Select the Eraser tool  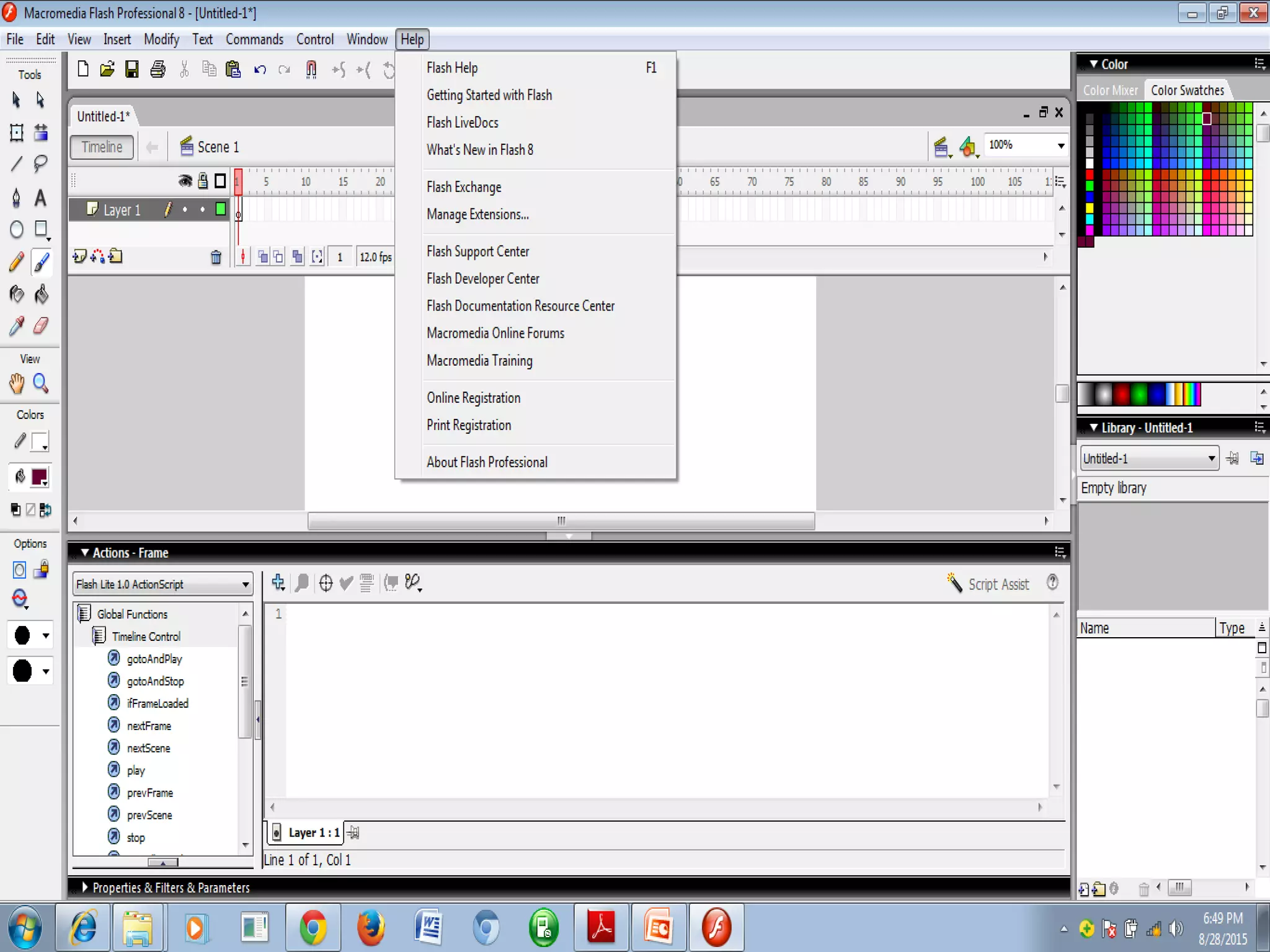(41, 326)
